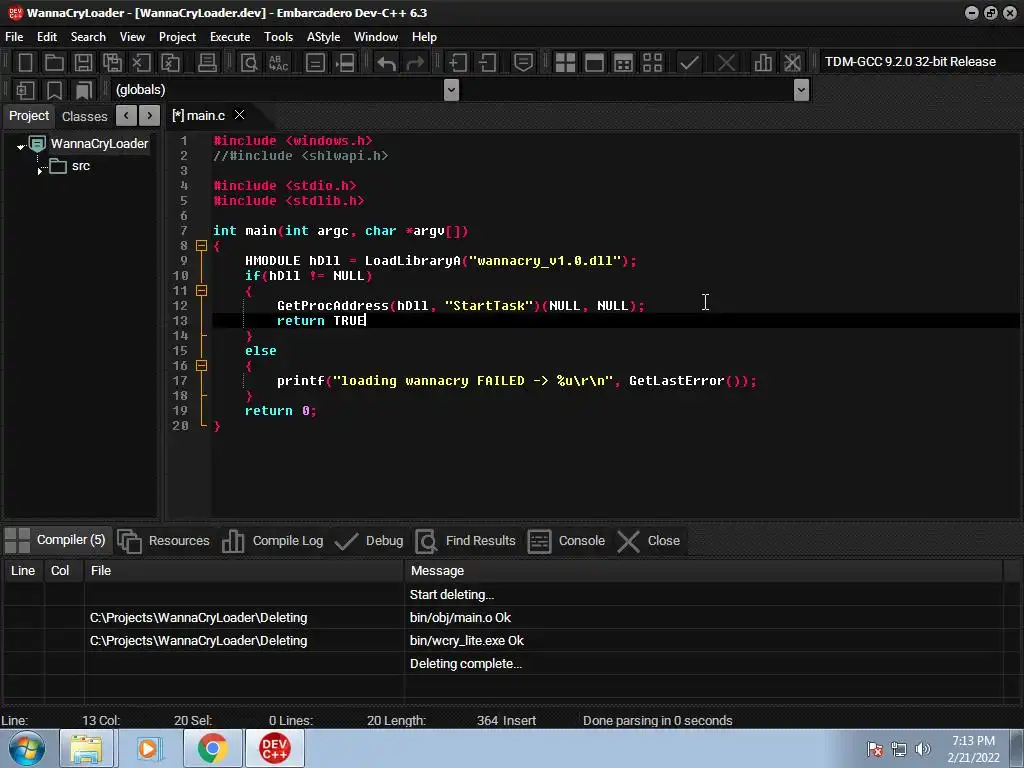1024x768 pixels.
Task: Click the Unindent toolbar icon
Action: pyautogui.click(x=487, y=62)
